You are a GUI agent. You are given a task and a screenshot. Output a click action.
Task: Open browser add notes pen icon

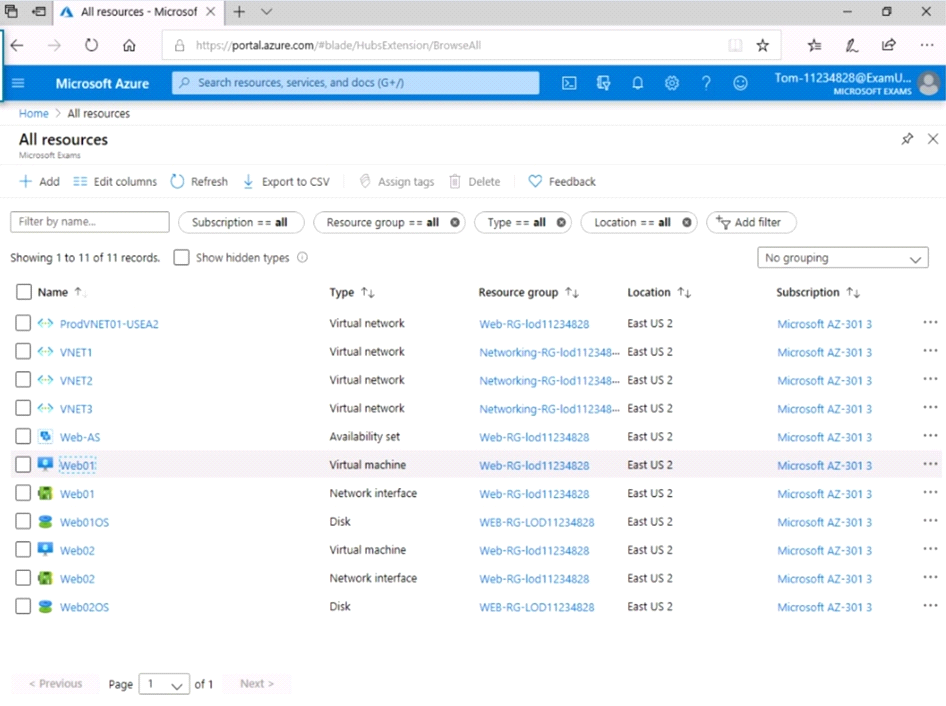click(851, 45)
